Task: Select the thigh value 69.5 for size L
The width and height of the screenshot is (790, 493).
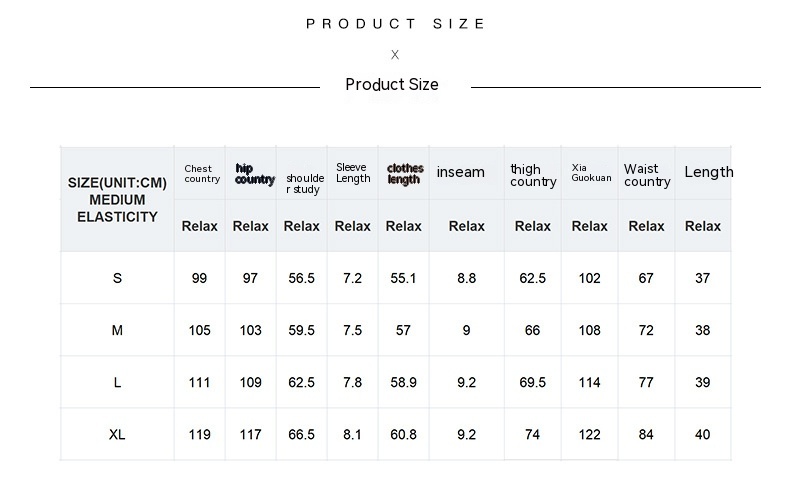Action: tap(532, 382)
